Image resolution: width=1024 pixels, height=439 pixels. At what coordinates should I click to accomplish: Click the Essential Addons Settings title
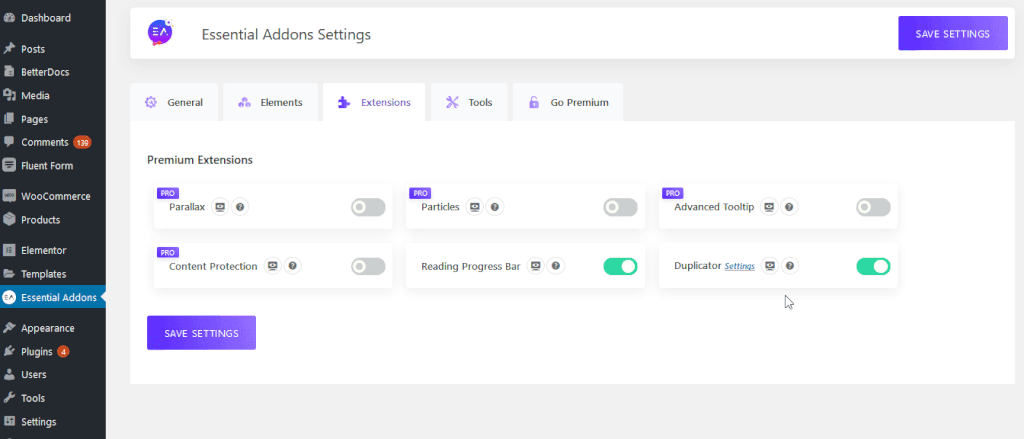click(x=286, y=34)
